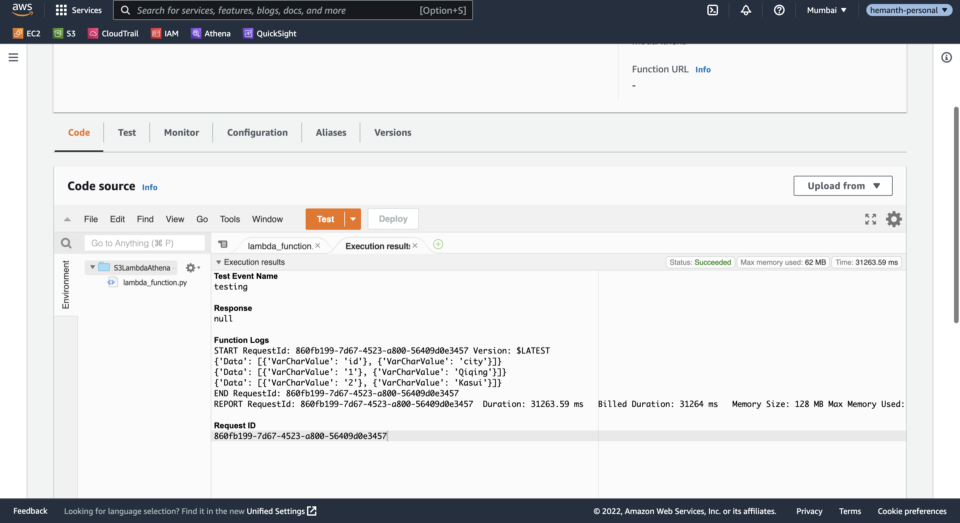Viewport: 960px width, 523px height.
Task: Close the Execution results tab
Action: tap(415, 246)
